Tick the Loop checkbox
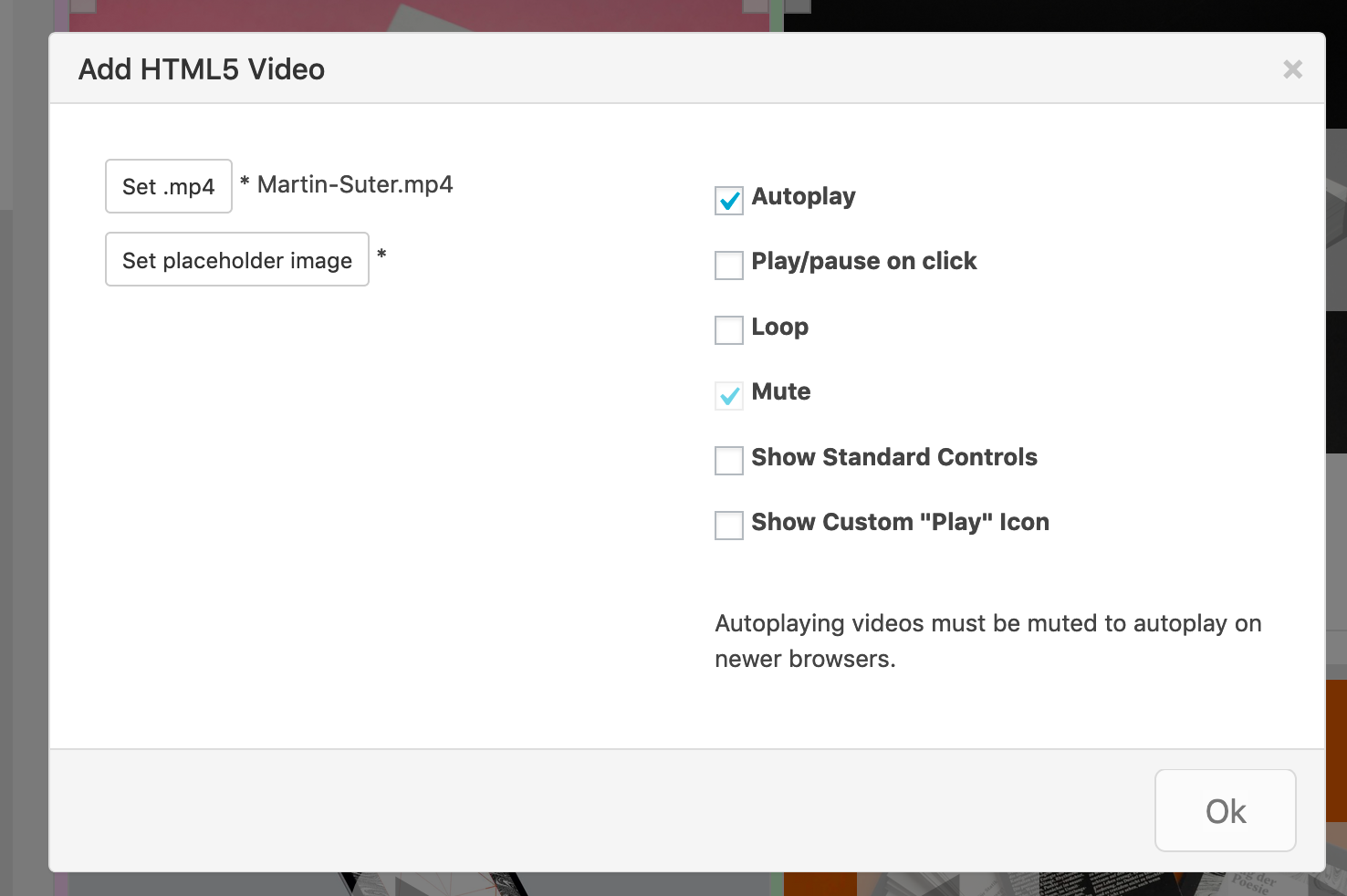The image size is (1347, 896). 729,330
